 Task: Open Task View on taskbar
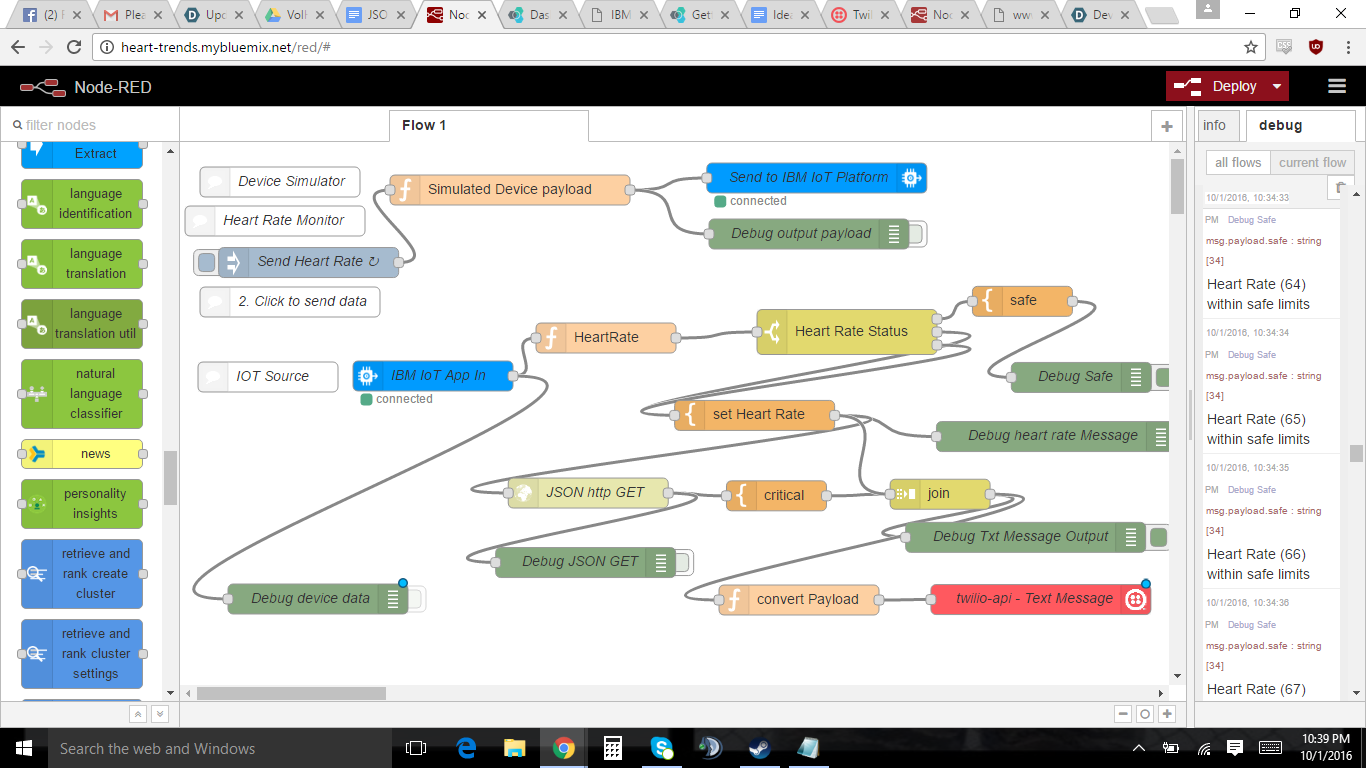416,748
